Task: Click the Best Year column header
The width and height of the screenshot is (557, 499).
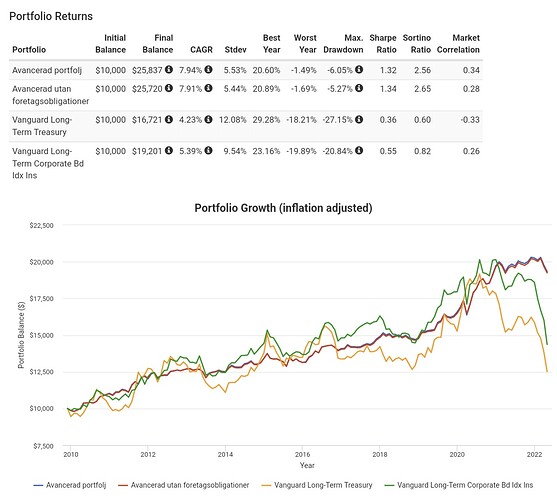Action: click(272, 44)
